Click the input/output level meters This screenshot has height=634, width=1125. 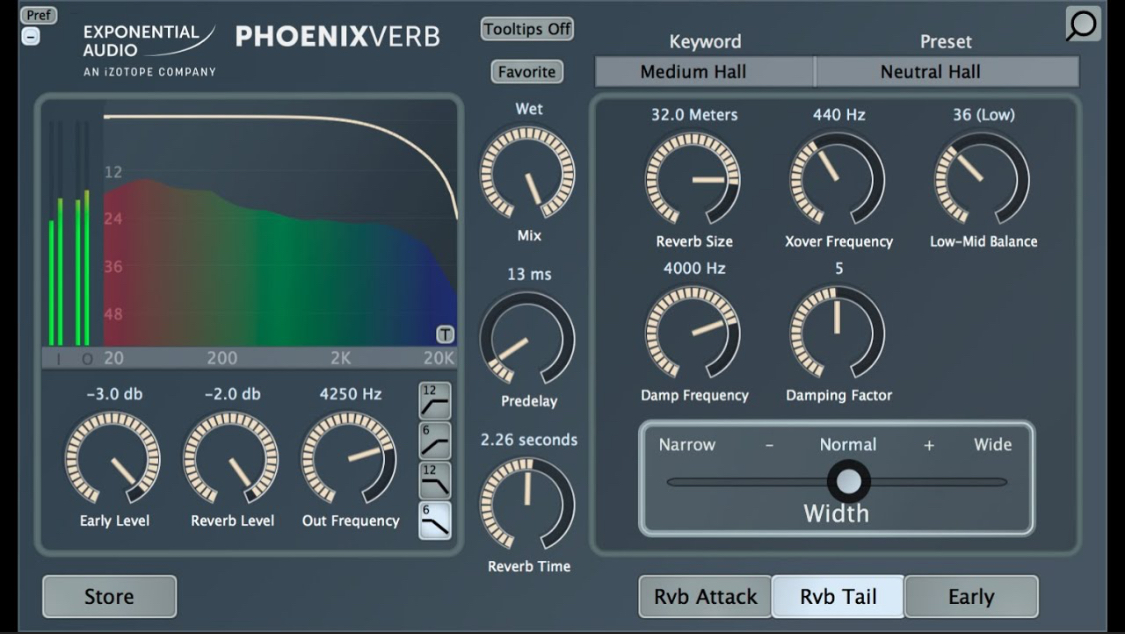(x=70, y=233)
